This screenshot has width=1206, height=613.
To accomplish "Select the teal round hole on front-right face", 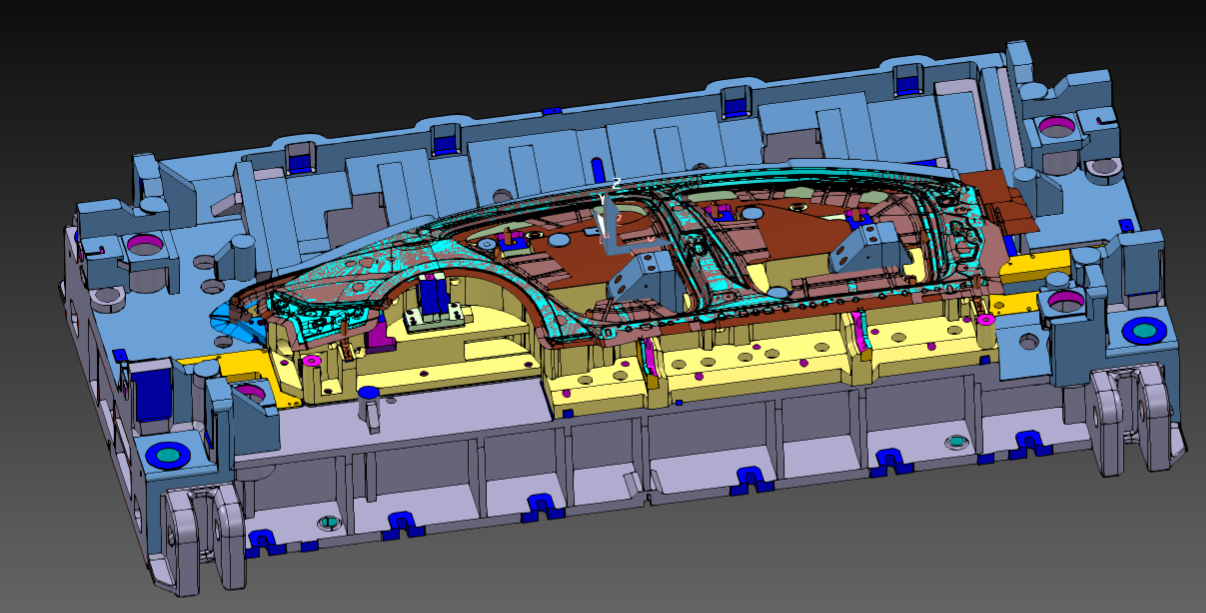I will pyautogui.click(x=956, y=441).
